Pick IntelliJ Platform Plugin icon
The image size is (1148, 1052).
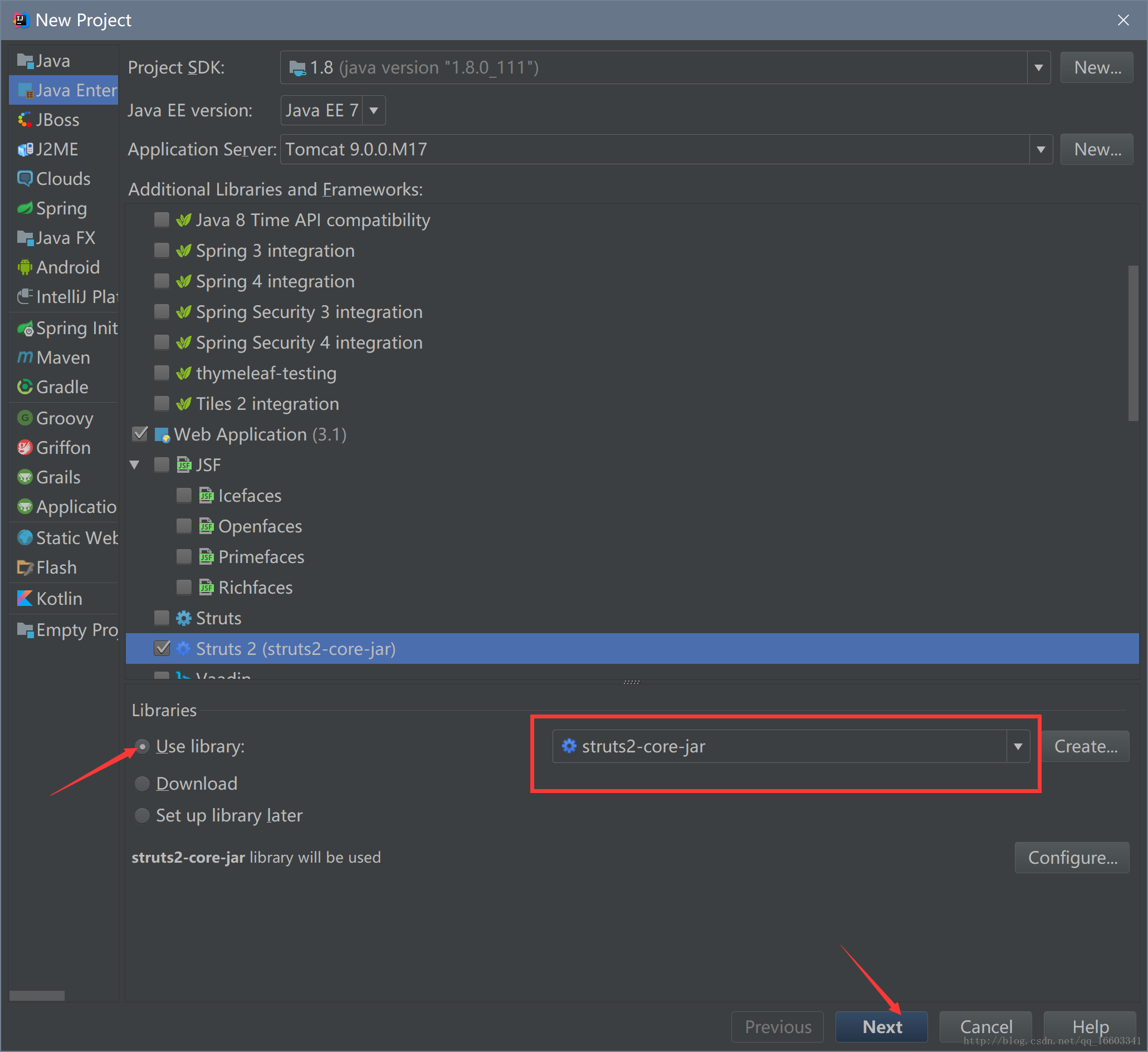pos(25,297)
